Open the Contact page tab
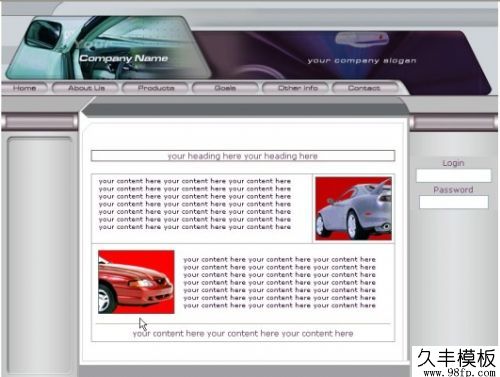The height and width of the screenshot is (377, 500). (364, 88)
